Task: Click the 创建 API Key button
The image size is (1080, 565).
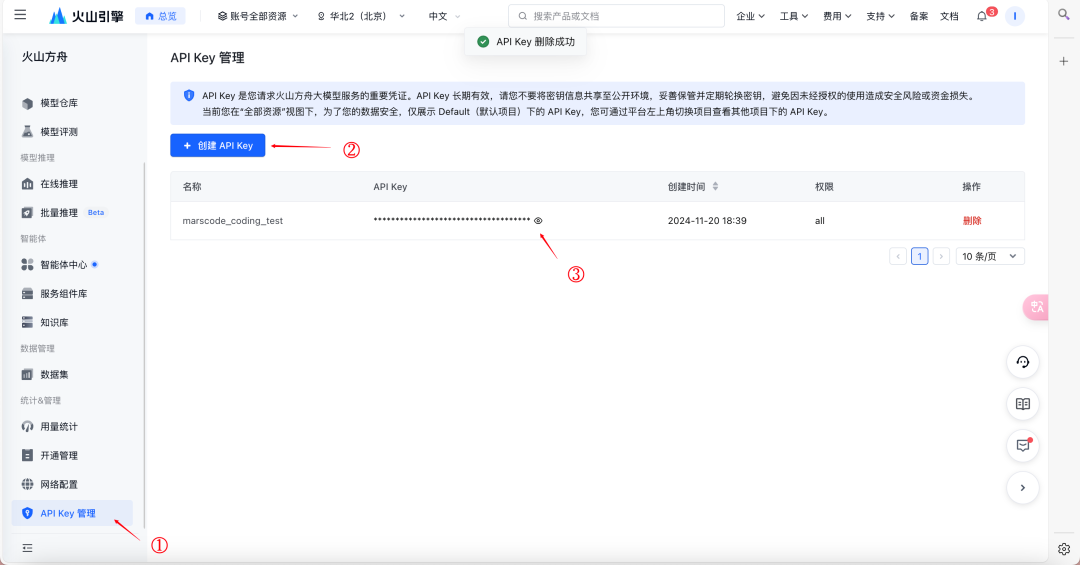Action: (218, 145)
